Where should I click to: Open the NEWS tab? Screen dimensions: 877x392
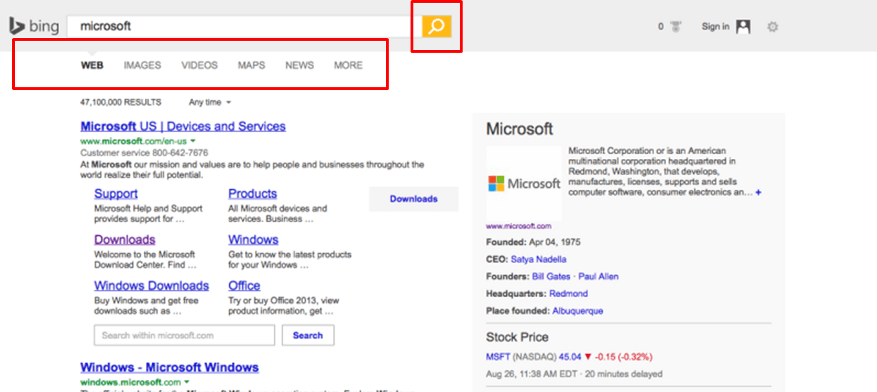[x=299, y=65]
